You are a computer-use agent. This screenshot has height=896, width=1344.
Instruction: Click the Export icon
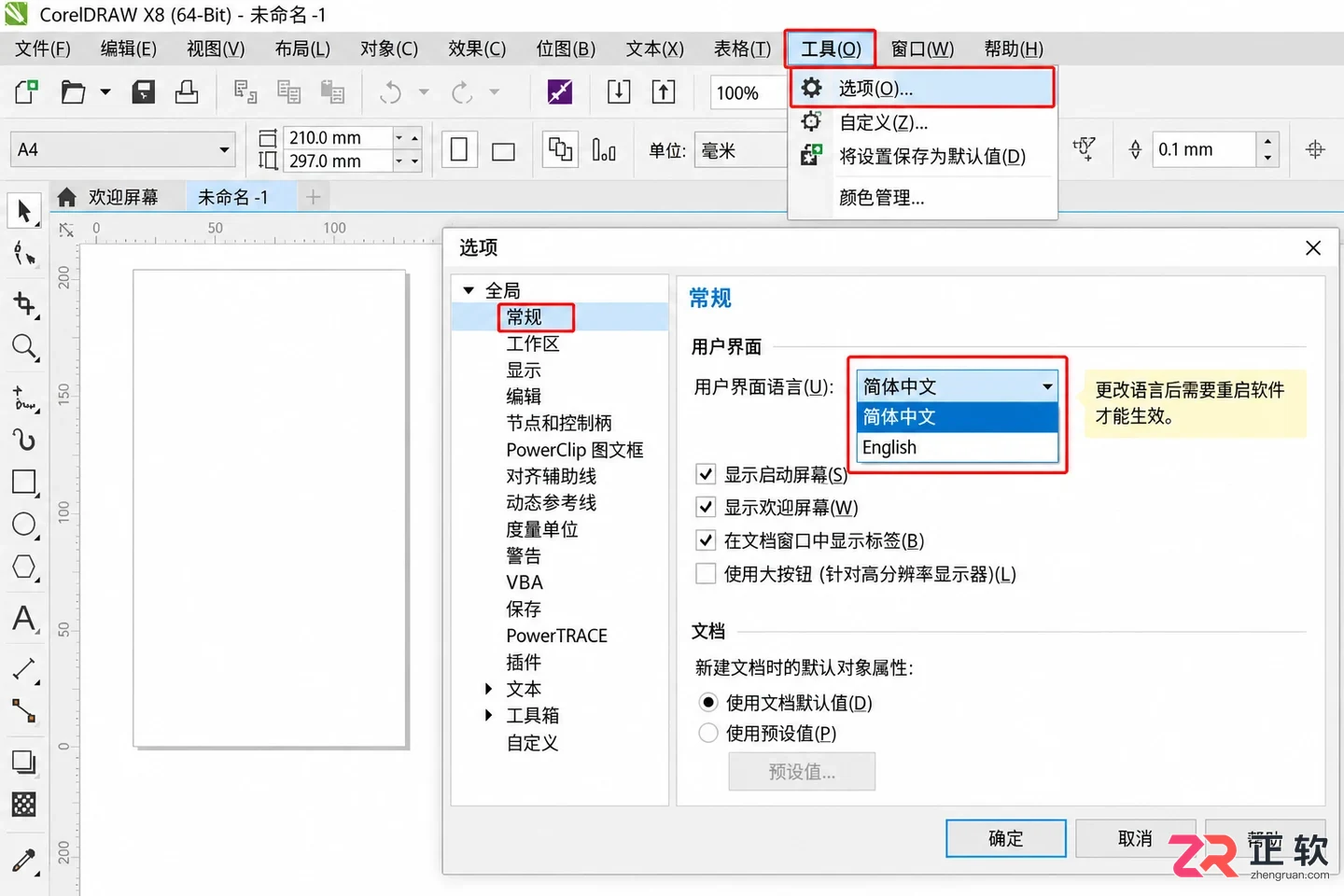click(664, 91)
